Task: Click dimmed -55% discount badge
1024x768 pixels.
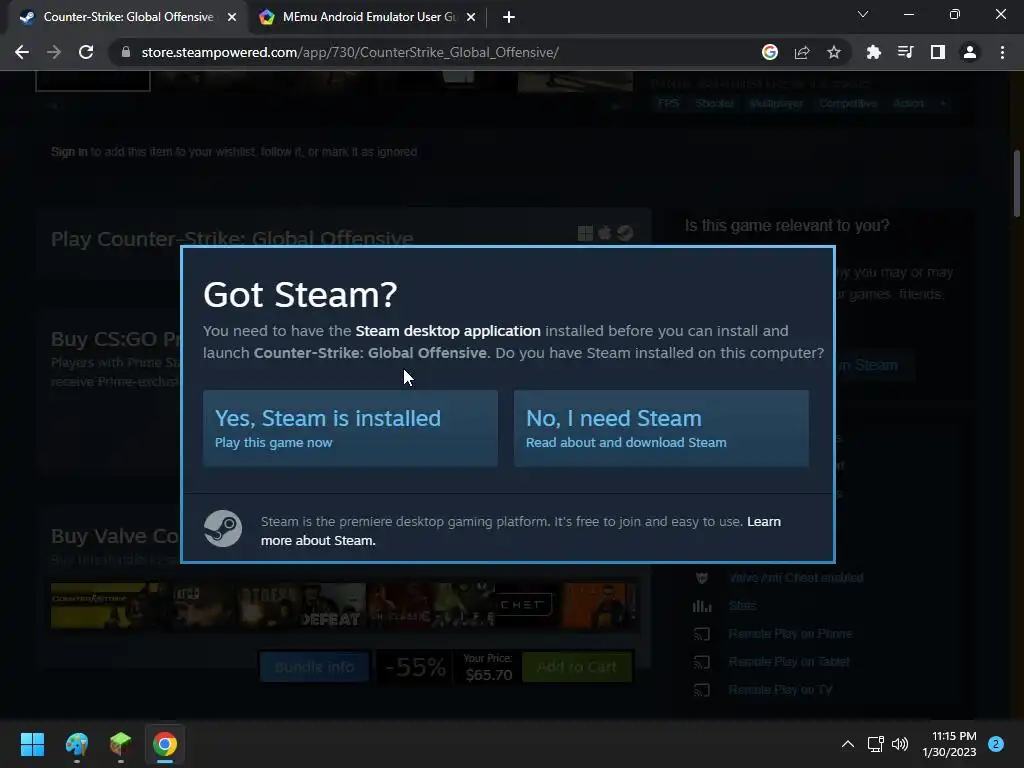Action: click(x=415, y=667)
